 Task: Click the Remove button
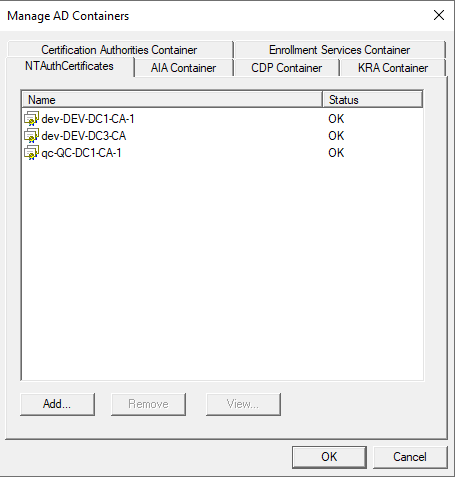tap(148, 404)
